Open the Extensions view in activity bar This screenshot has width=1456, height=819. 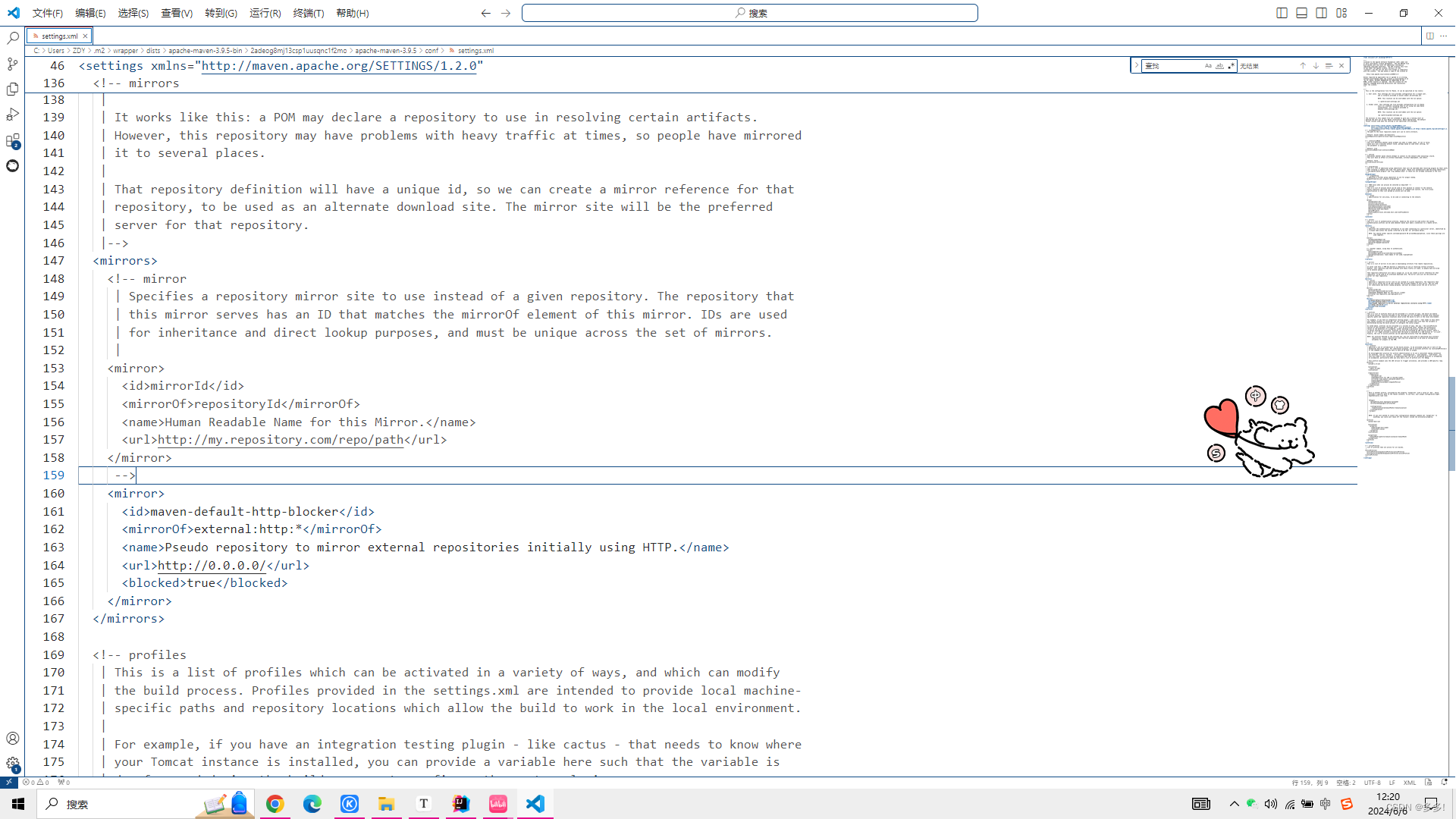(x=12, y=141)
